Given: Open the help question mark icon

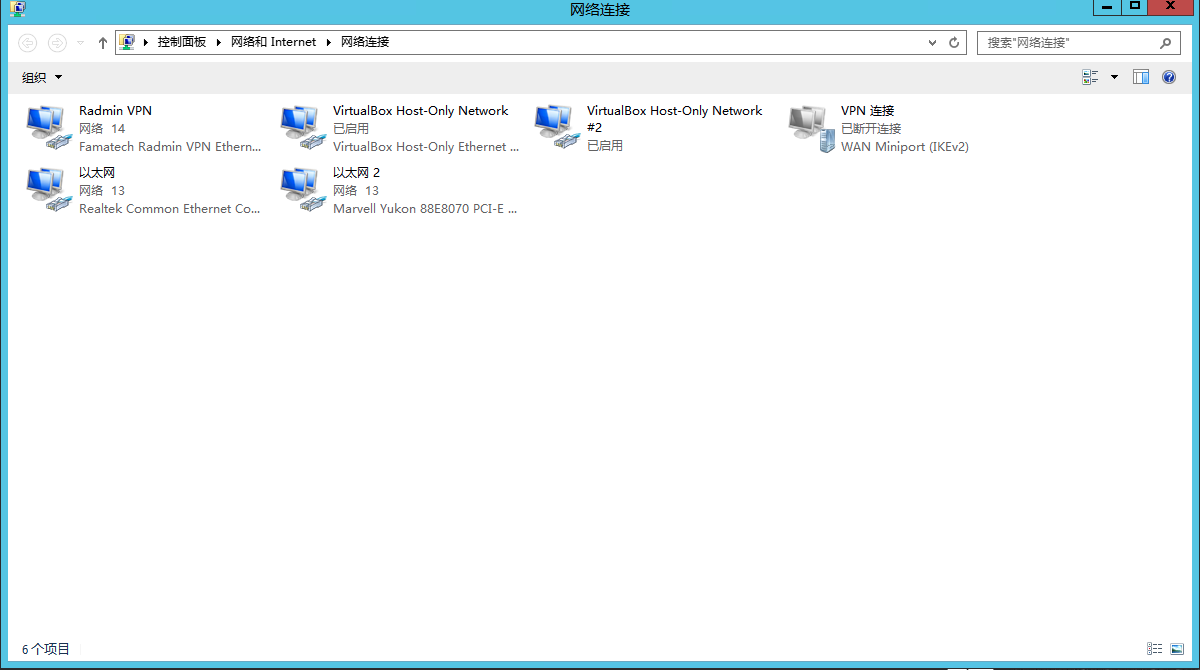Looking at the screenshot, I should [x=1168, y=77].
